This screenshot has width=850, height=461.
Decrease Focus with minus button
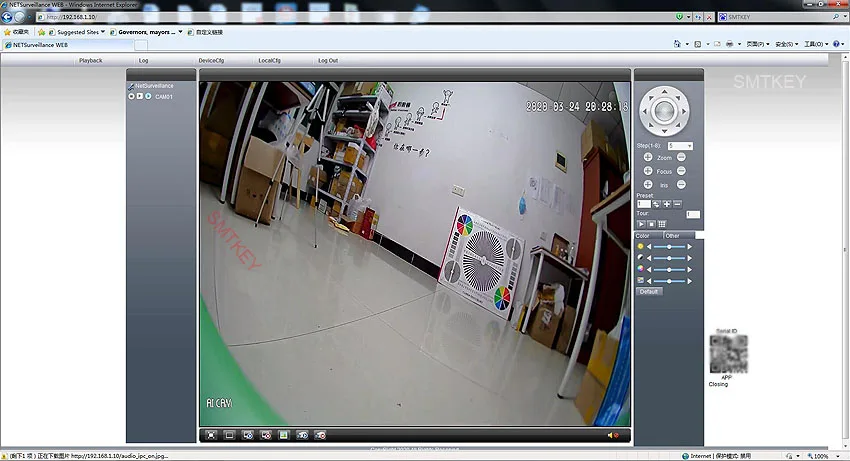[681, 171]
